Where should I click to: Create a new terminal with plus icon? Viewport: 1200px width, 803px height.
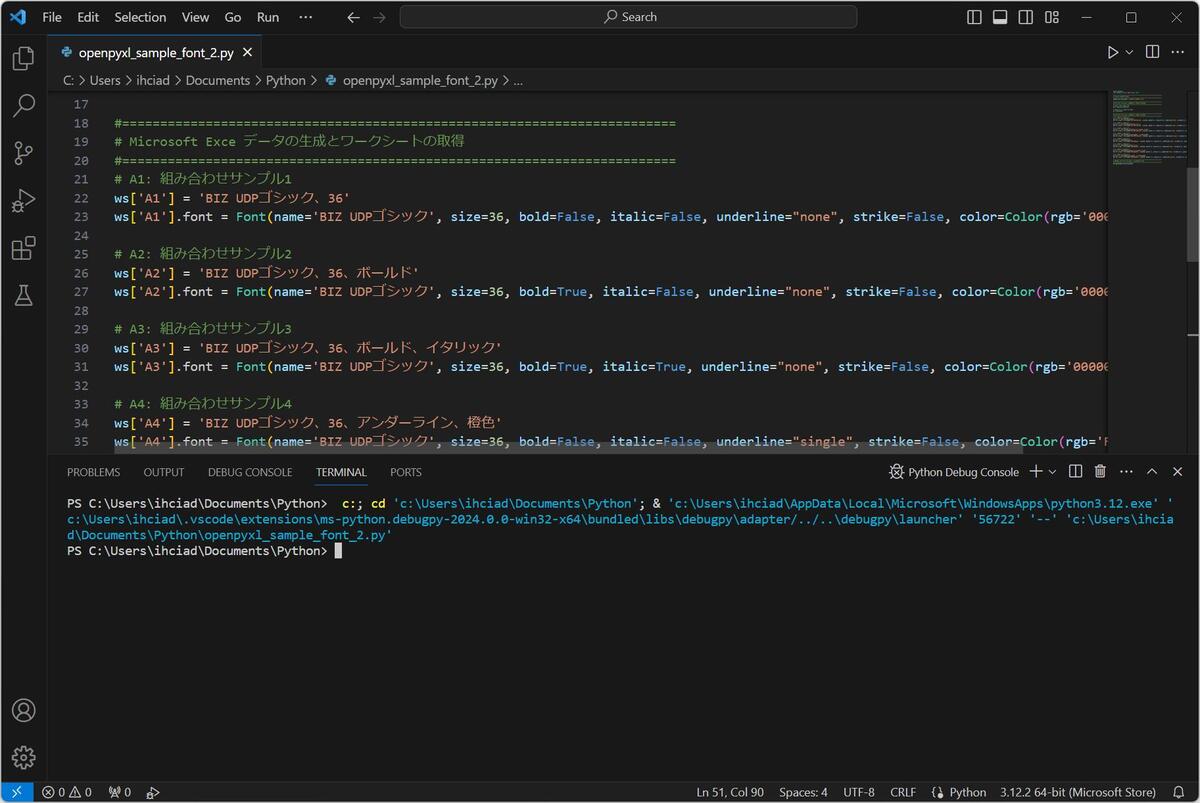pos(1036,471)
